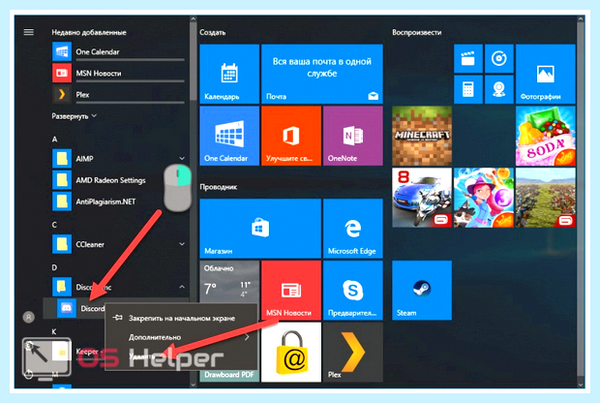Launch One Calendar from recently added list
The width and height of the screenshot is (600, 403).
pos(119,52)
